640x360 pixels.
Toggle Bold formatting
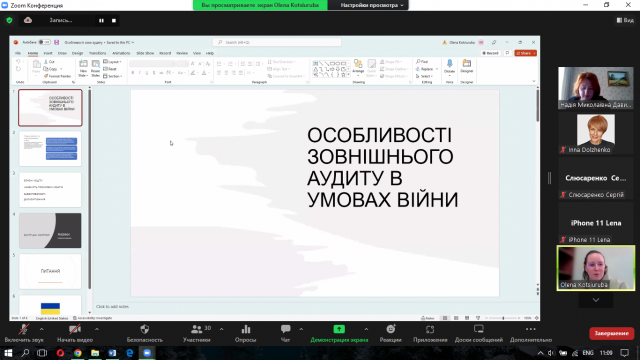[x=133, y=73]
